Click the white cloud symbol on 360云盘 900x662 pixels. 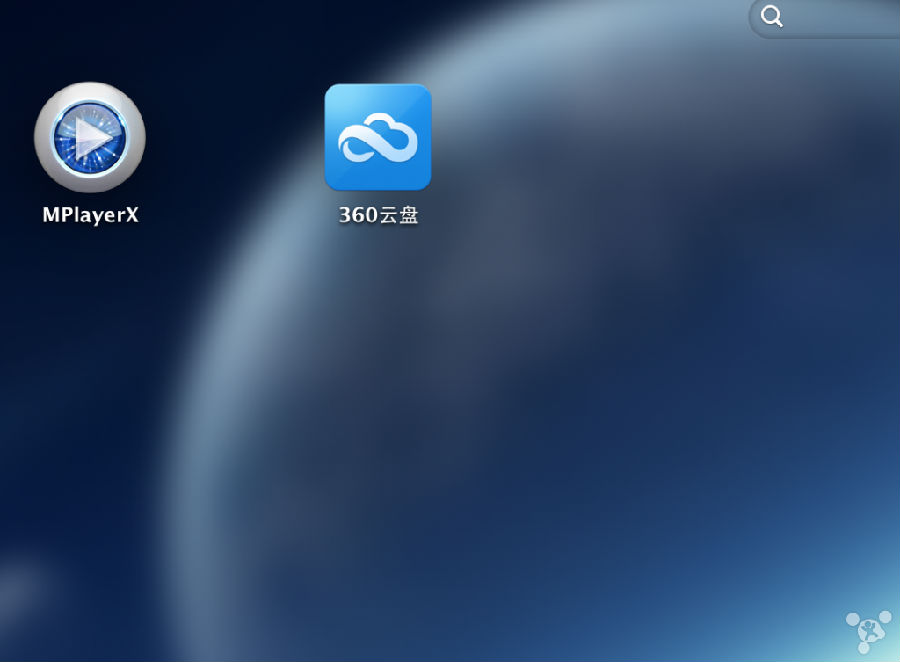380,138
